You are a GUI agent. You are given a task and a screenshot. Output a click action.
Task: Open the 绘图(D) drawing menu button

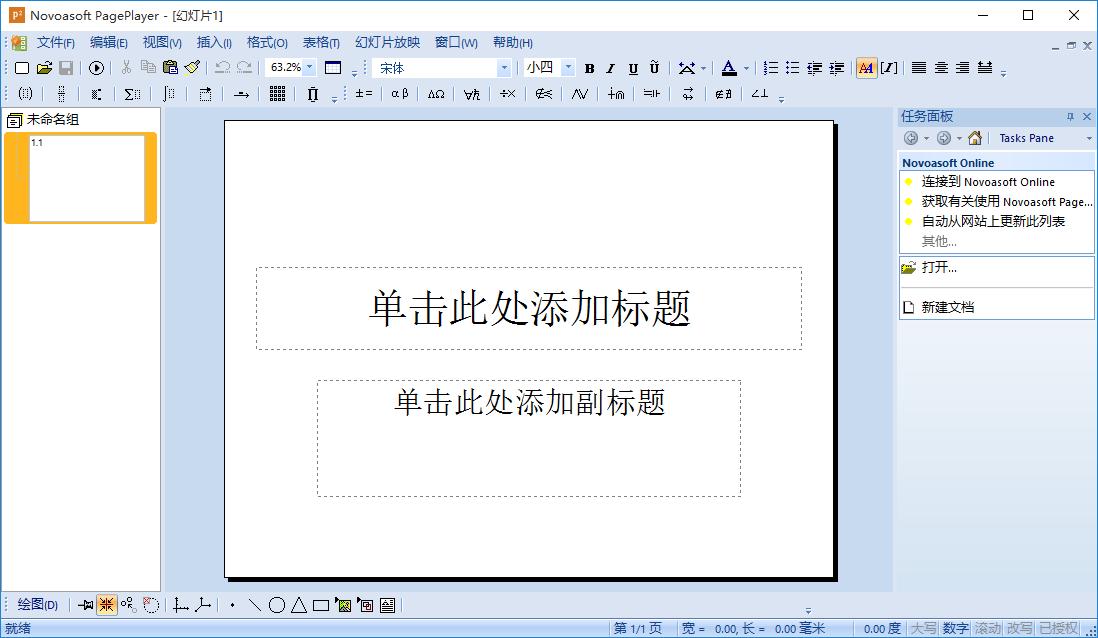[x=37, y=604]
